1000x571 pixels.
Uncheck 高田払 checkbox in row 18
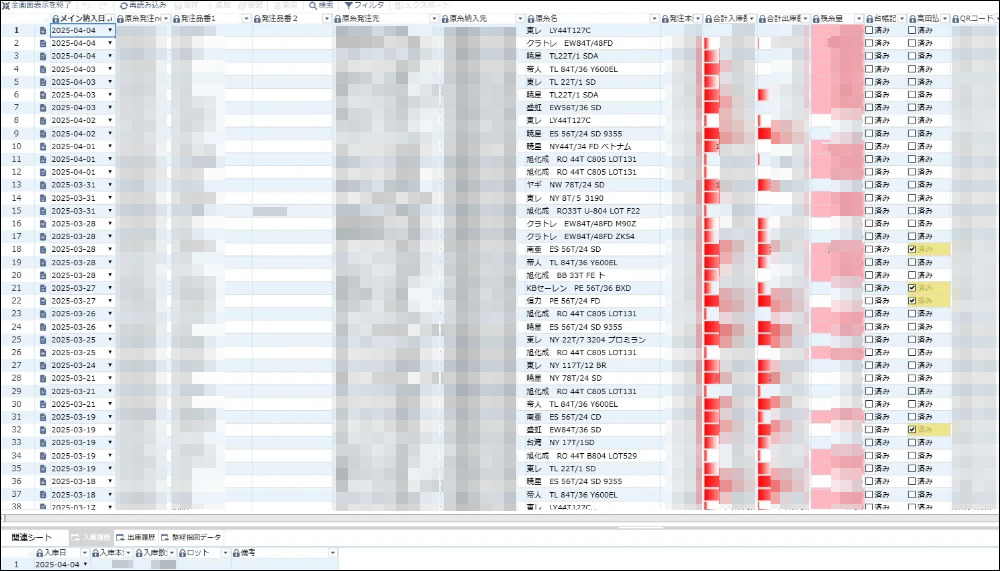coord(912,249)
